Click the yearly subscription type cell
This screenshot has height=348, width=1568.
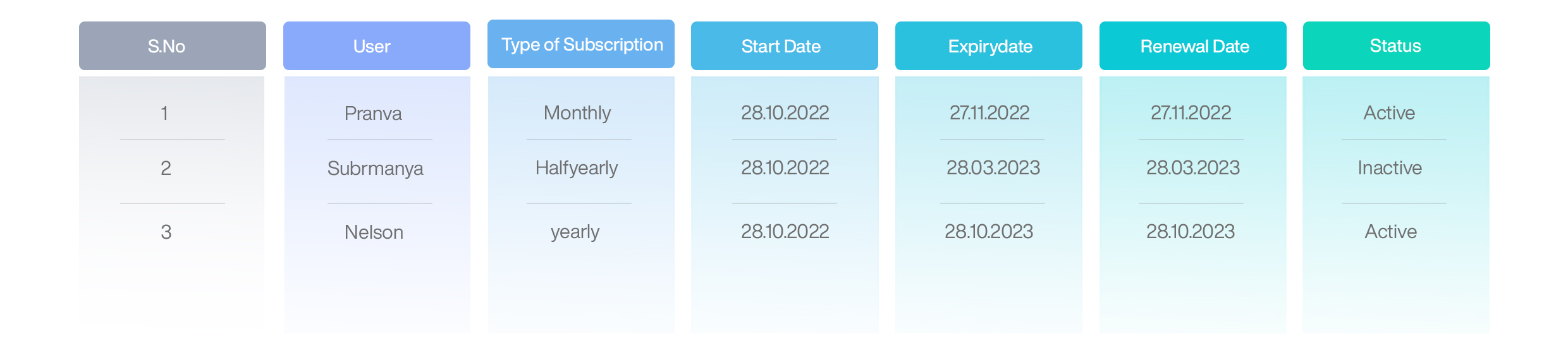(575, 232)
